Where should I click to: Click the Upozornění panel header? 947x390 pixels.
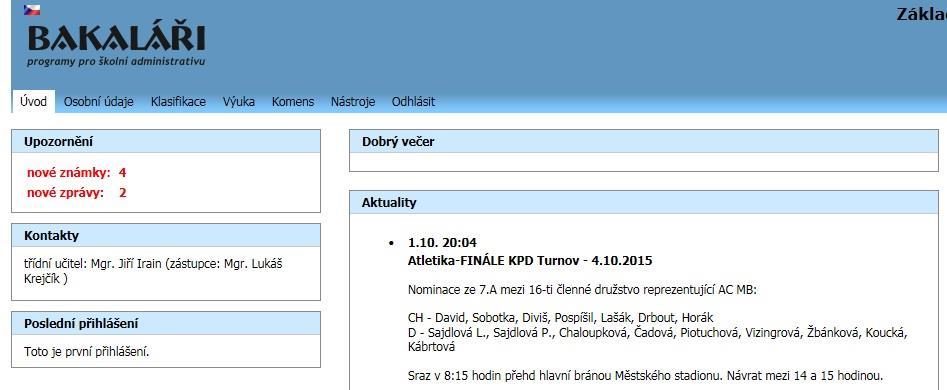(166, 142)
